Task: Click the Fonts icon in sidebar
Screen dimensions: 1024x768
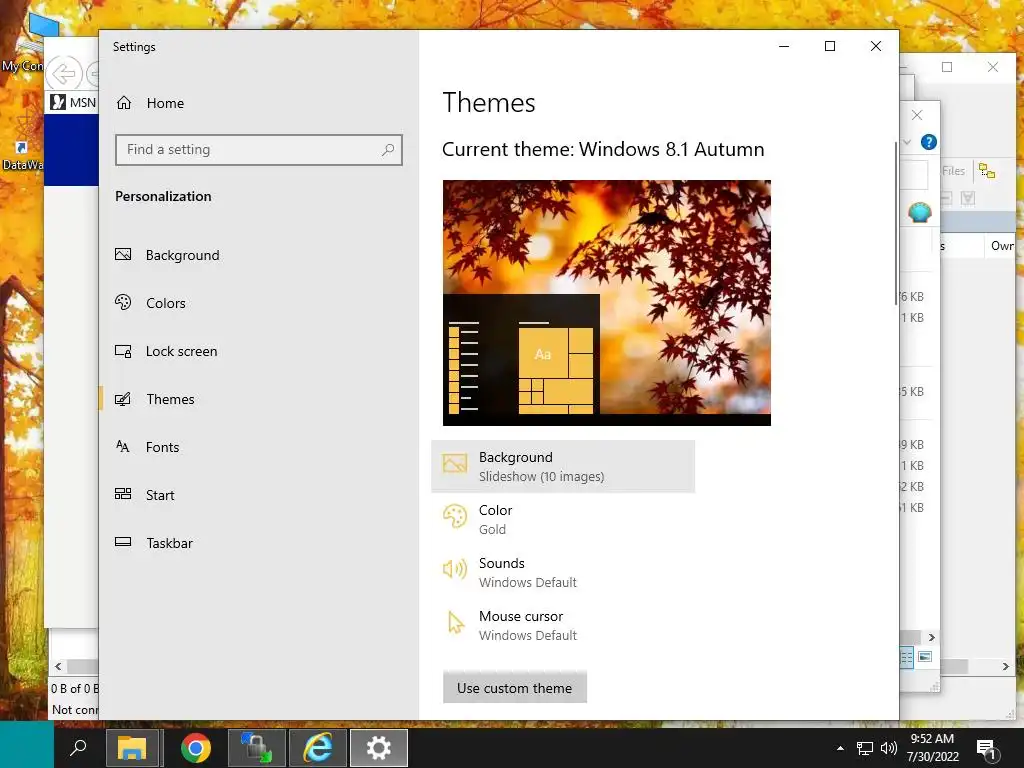Action: point(123,447)
